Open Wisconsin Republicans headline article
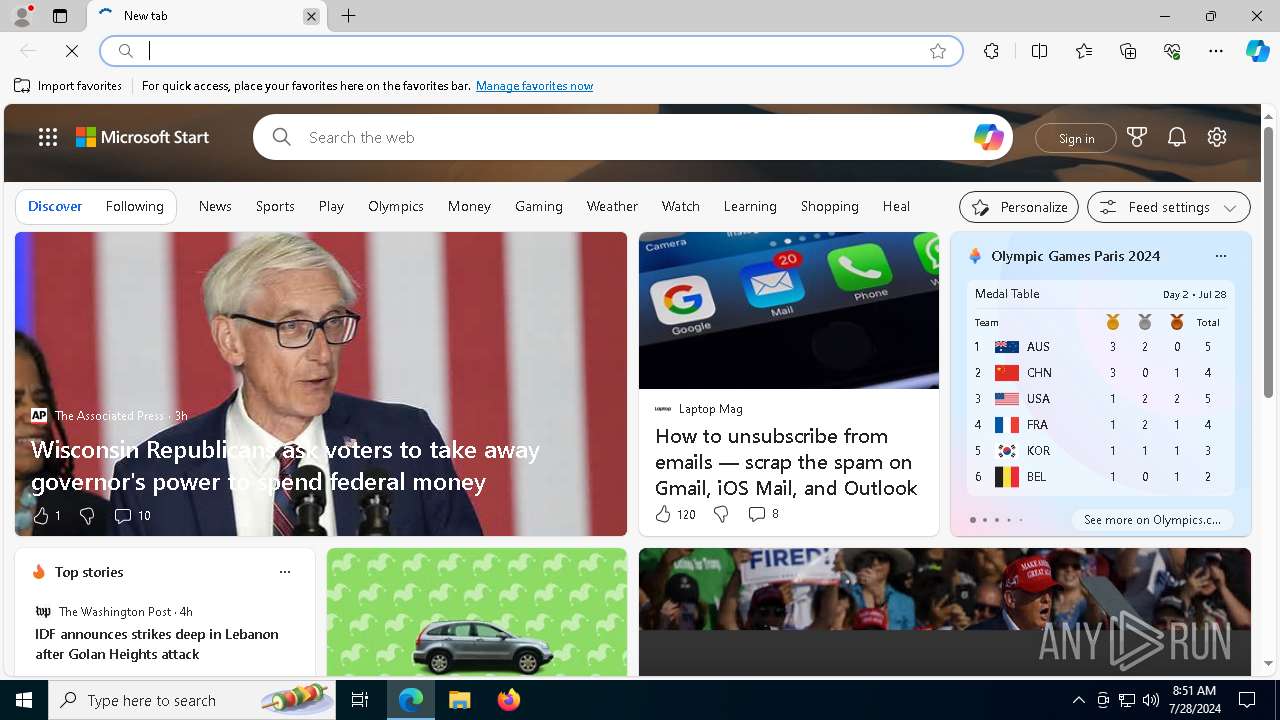 click(285, 466)
